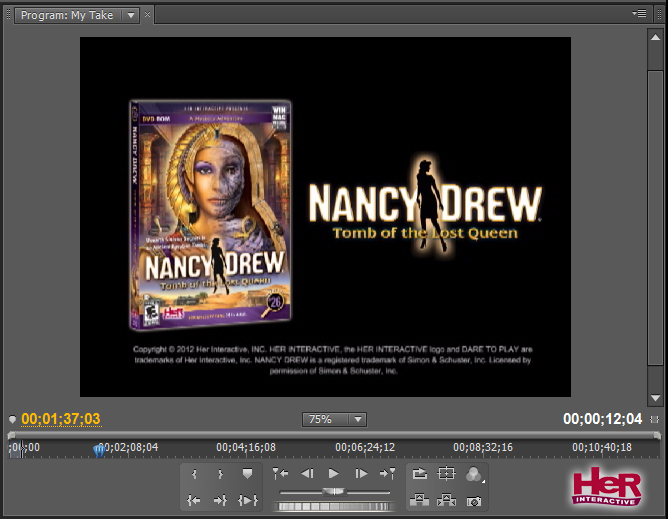Open the Program: My Take sequence dropdown

pyautogui.click(x=131, y=15)
